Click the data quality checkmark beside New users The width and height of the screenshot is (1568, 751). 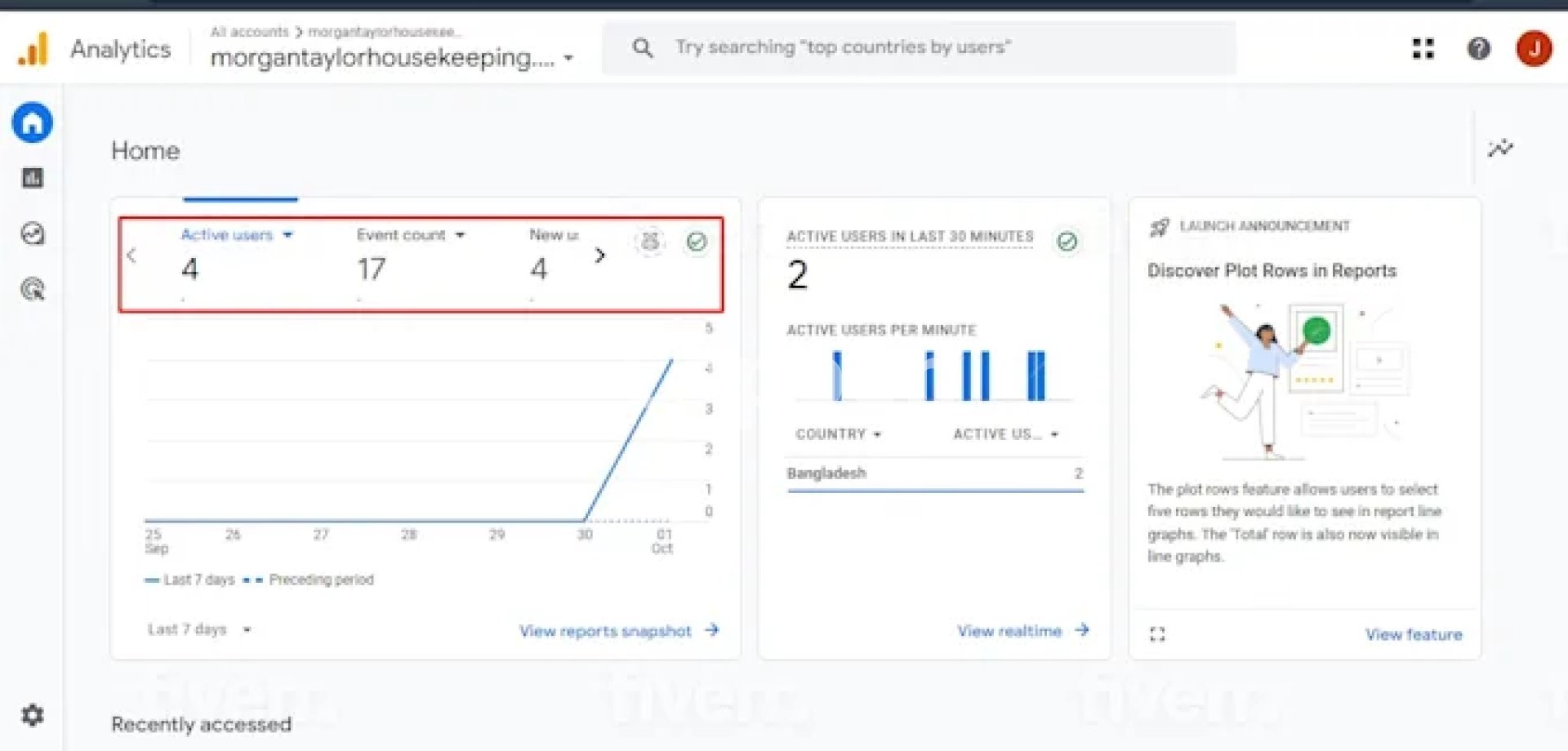[697, 242]
